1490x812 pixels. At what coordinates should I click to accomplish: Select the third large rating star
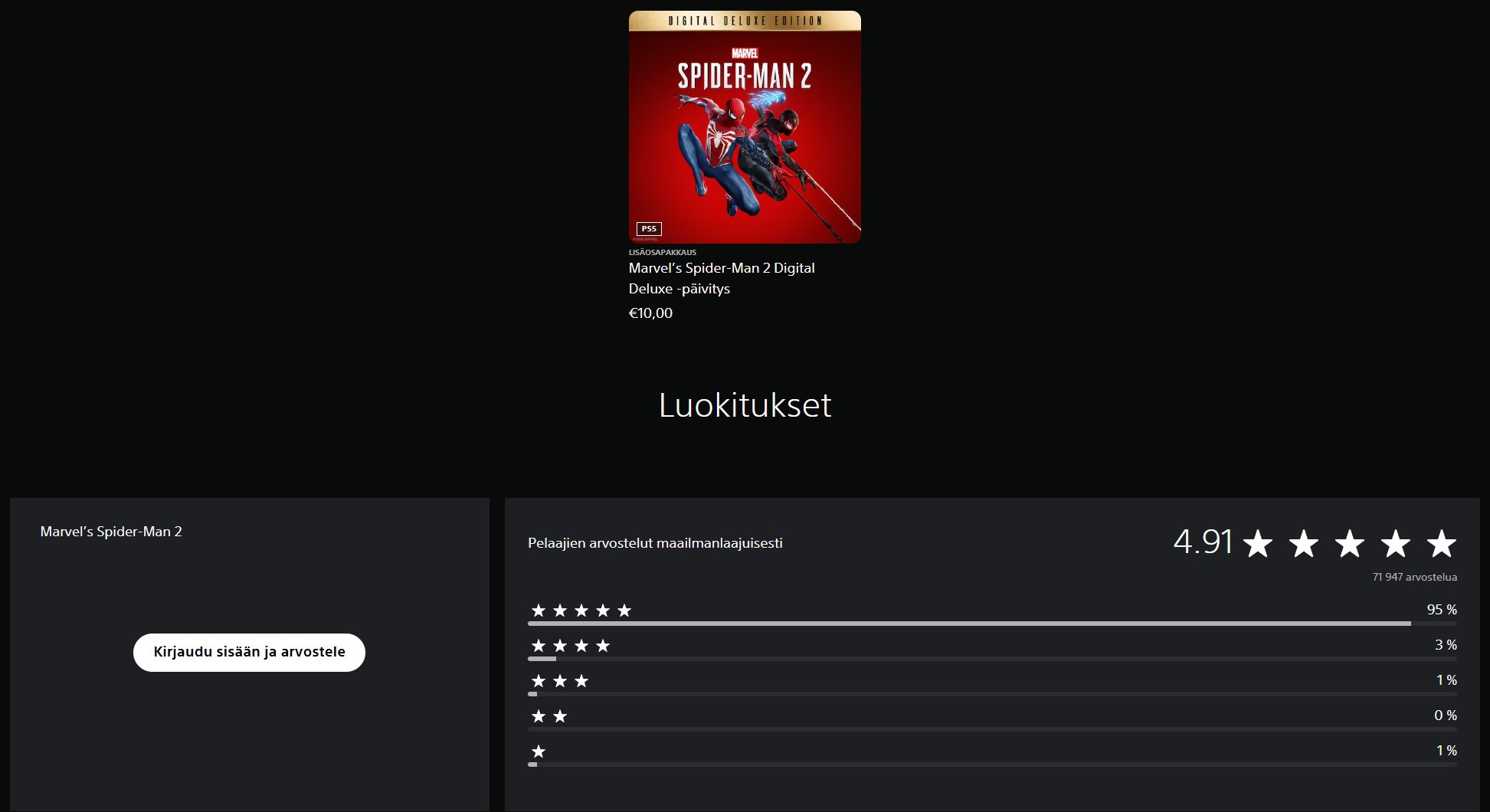point(1349,544)
